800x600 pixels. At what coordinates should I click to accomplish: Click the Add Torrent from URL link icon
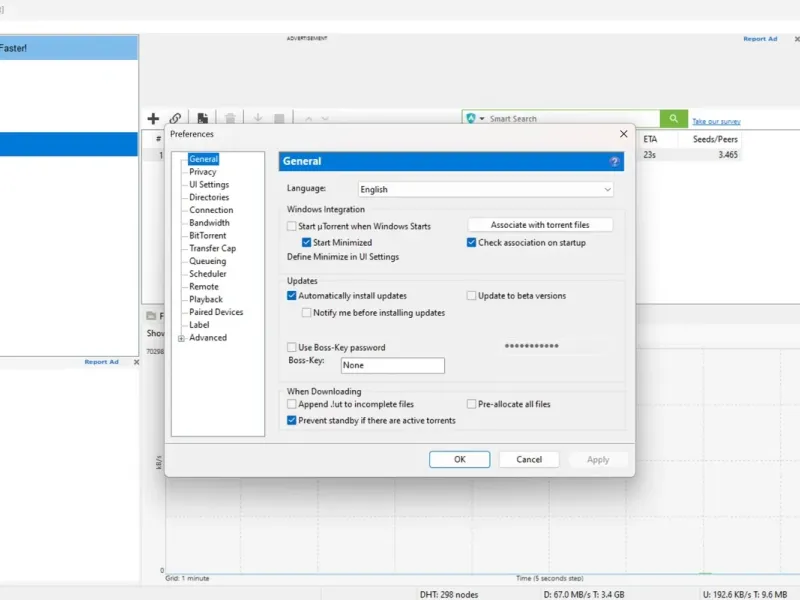(176, 118)
